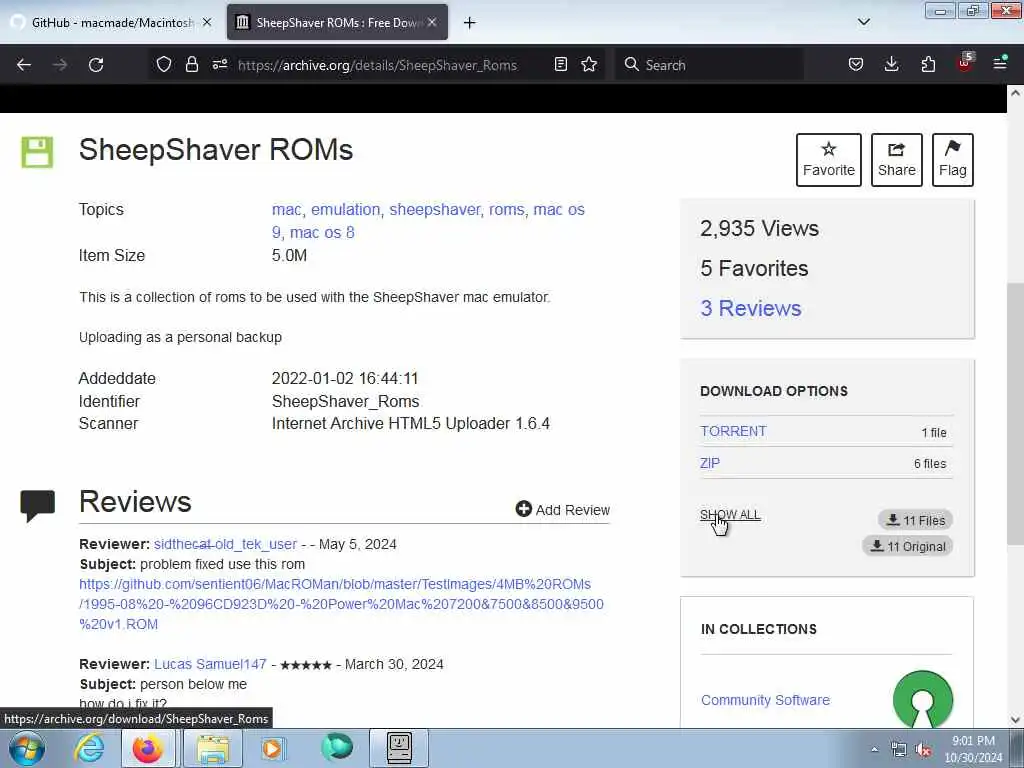1024x768 pixels.
Task: Download the ZIP option
Action: coord(709,463)
